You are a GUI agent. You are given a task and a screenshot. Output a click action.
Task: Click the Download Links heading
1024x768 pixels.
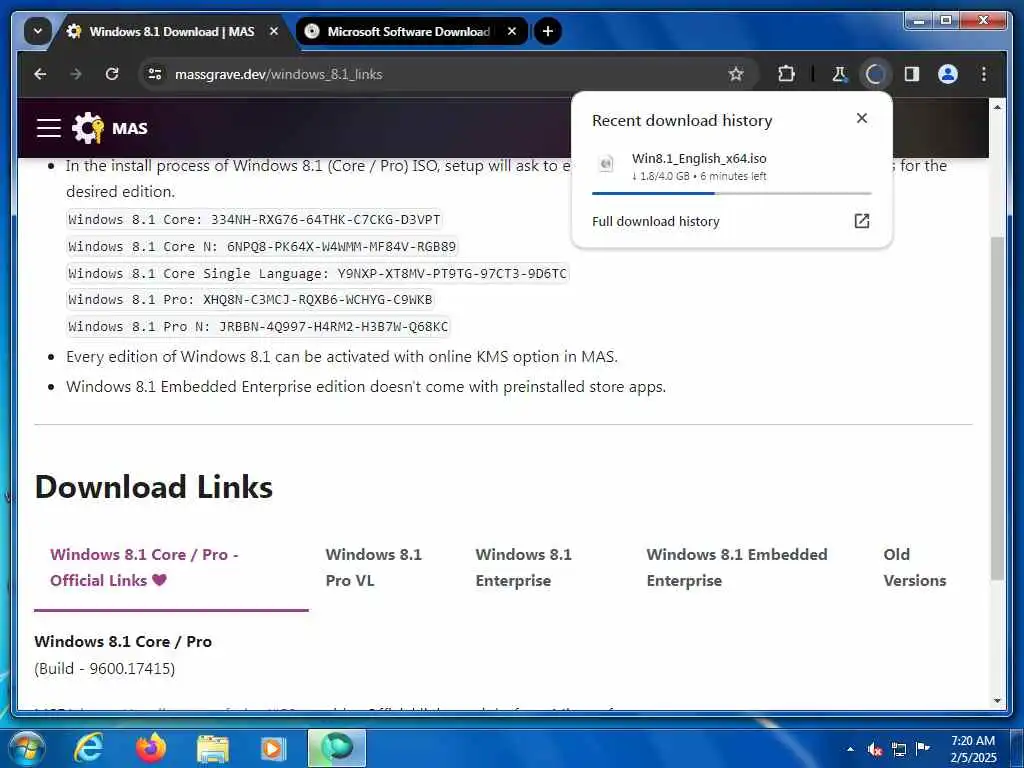(153, 487)
